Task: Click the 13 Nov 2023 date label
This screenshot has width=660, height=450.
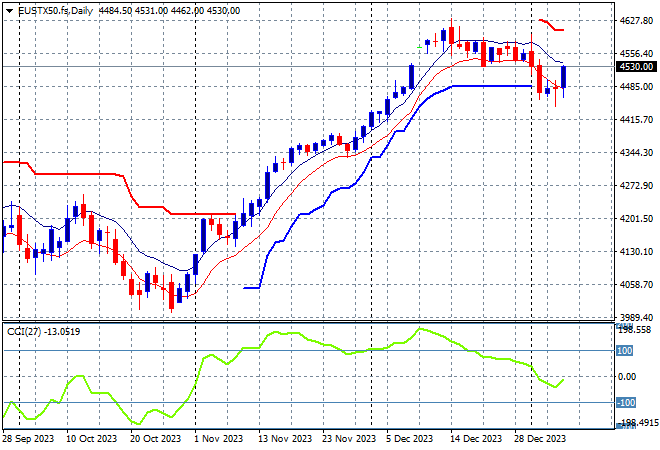Action: click(x=280, y=438)
